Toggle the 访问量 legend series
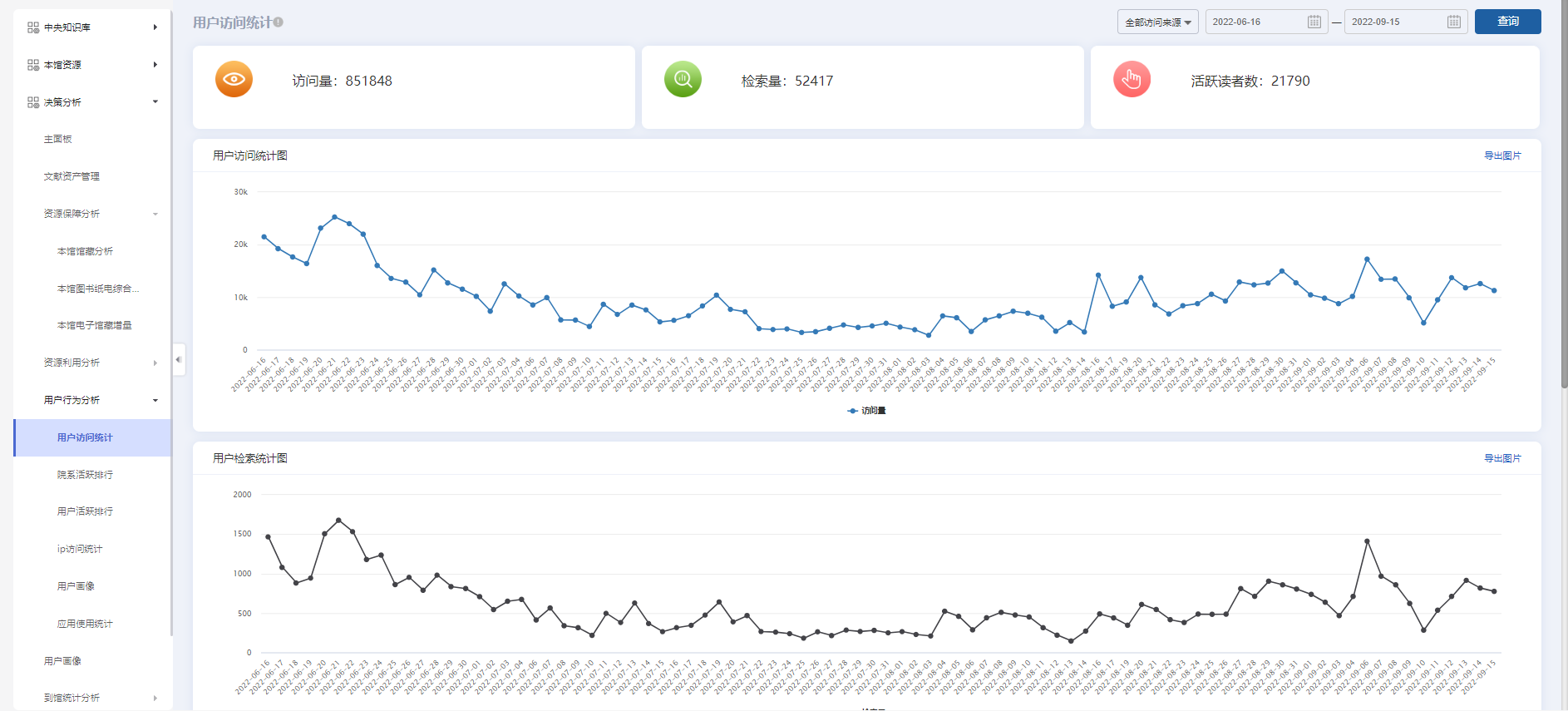 tap(866, 411)
